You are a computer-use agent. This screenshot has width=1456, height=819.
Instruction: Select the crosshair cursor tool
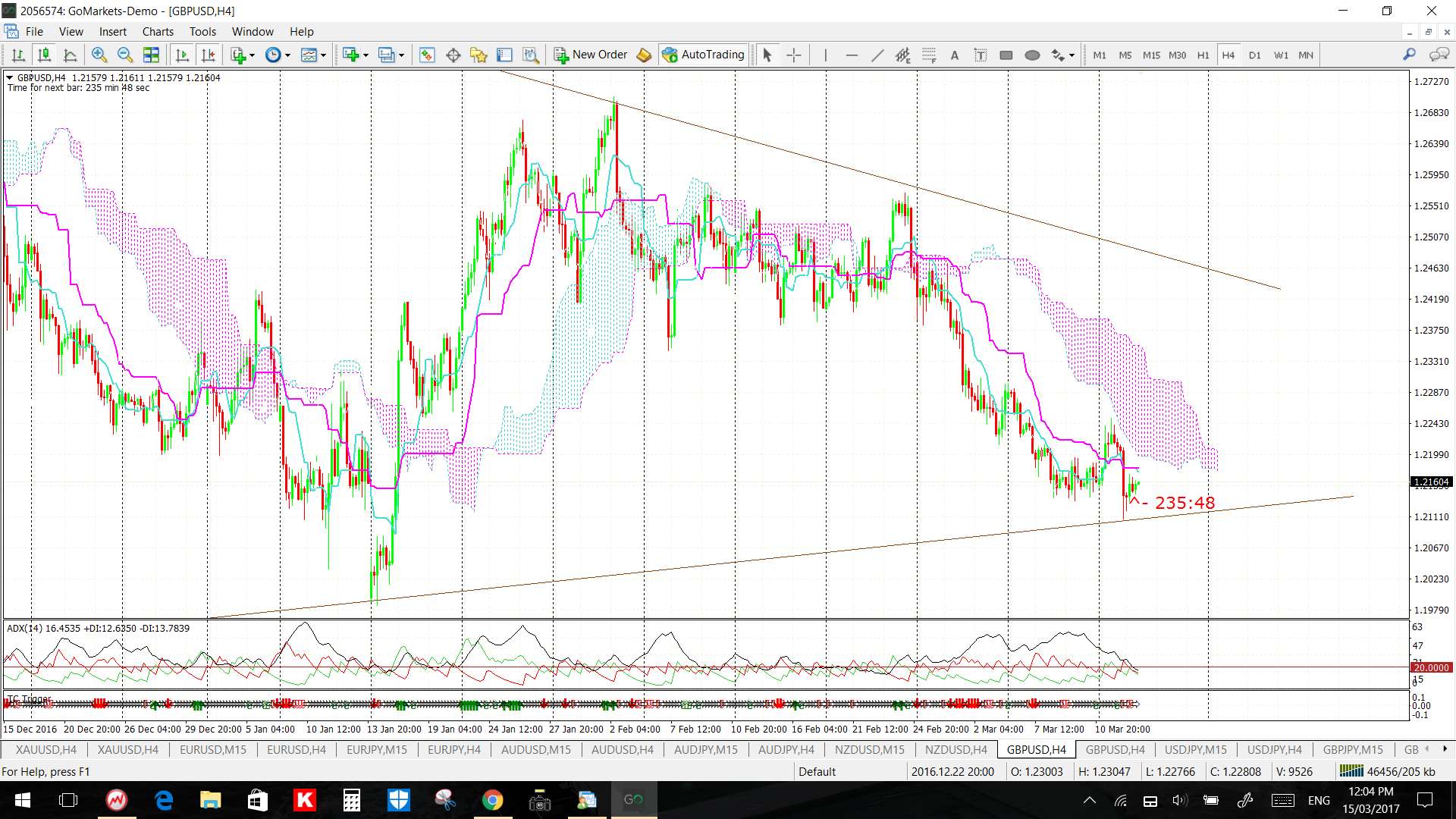pos(793,55)
